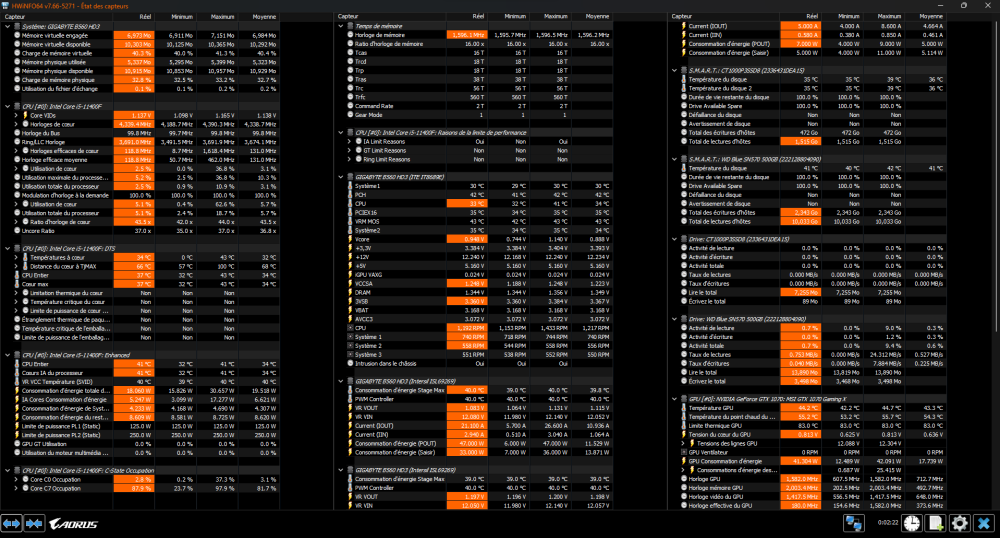Image resolution: width=1000 pixels, height=538 pixels.
Task: Expand the Horloges de cœur row
Action: pyautogui.click(x=16, y=124)
